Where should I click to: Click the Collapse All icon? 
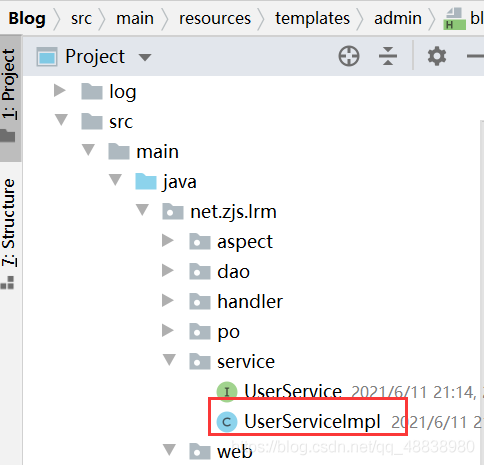tap(388, 56)
